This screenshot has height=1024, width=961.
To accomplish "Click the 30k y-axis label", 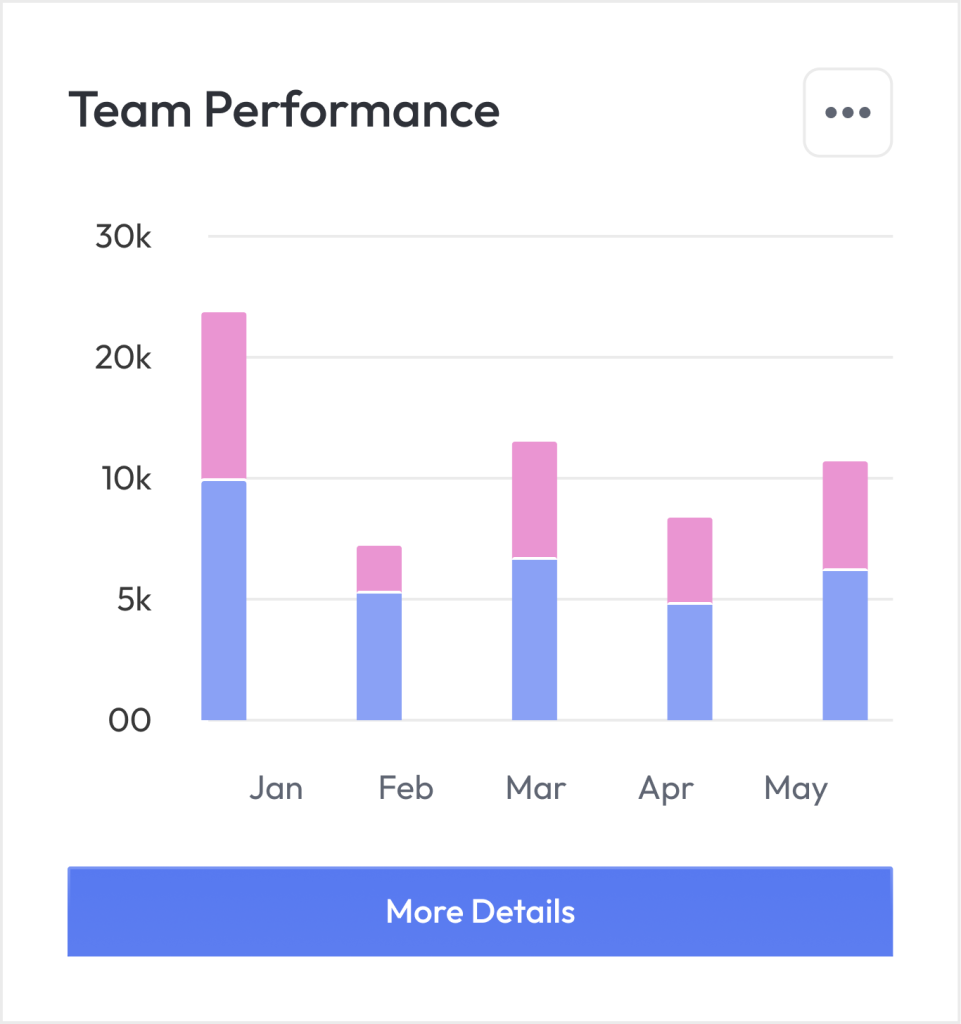I will click(x=123, y=238).
